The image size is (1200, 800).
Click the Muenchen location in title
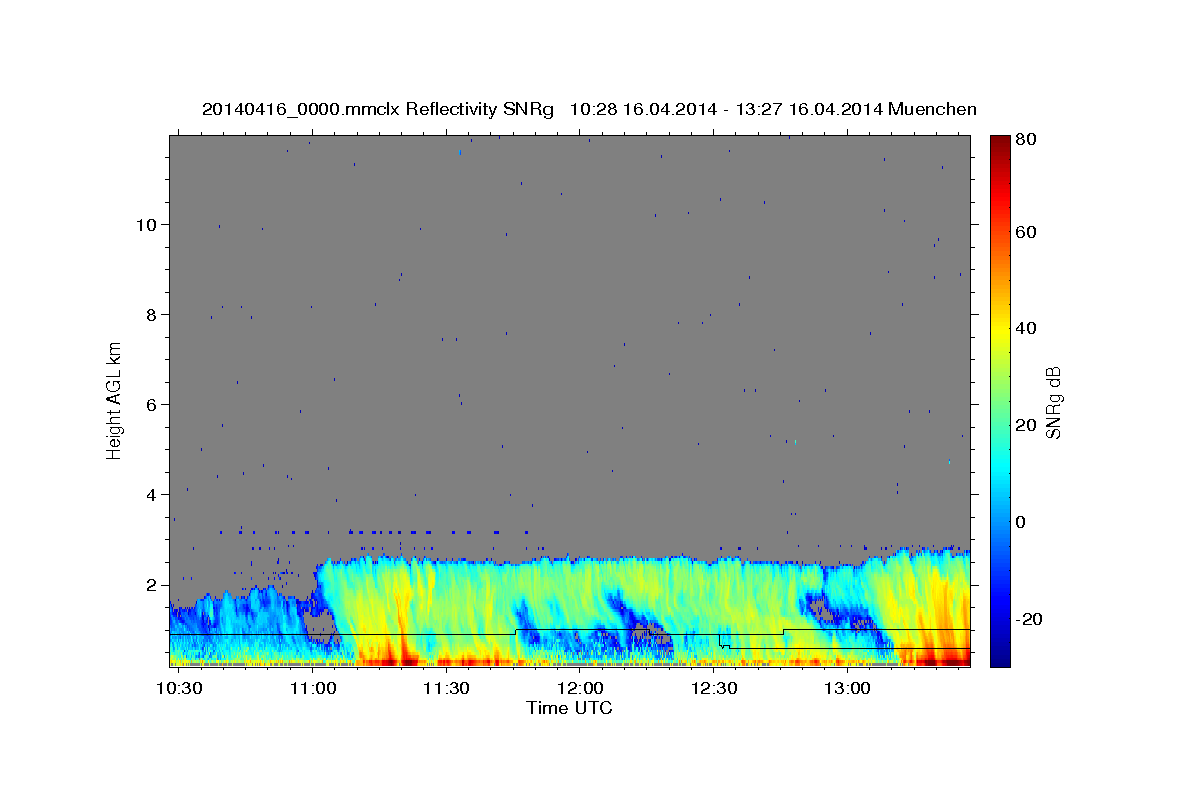(931, 109)
